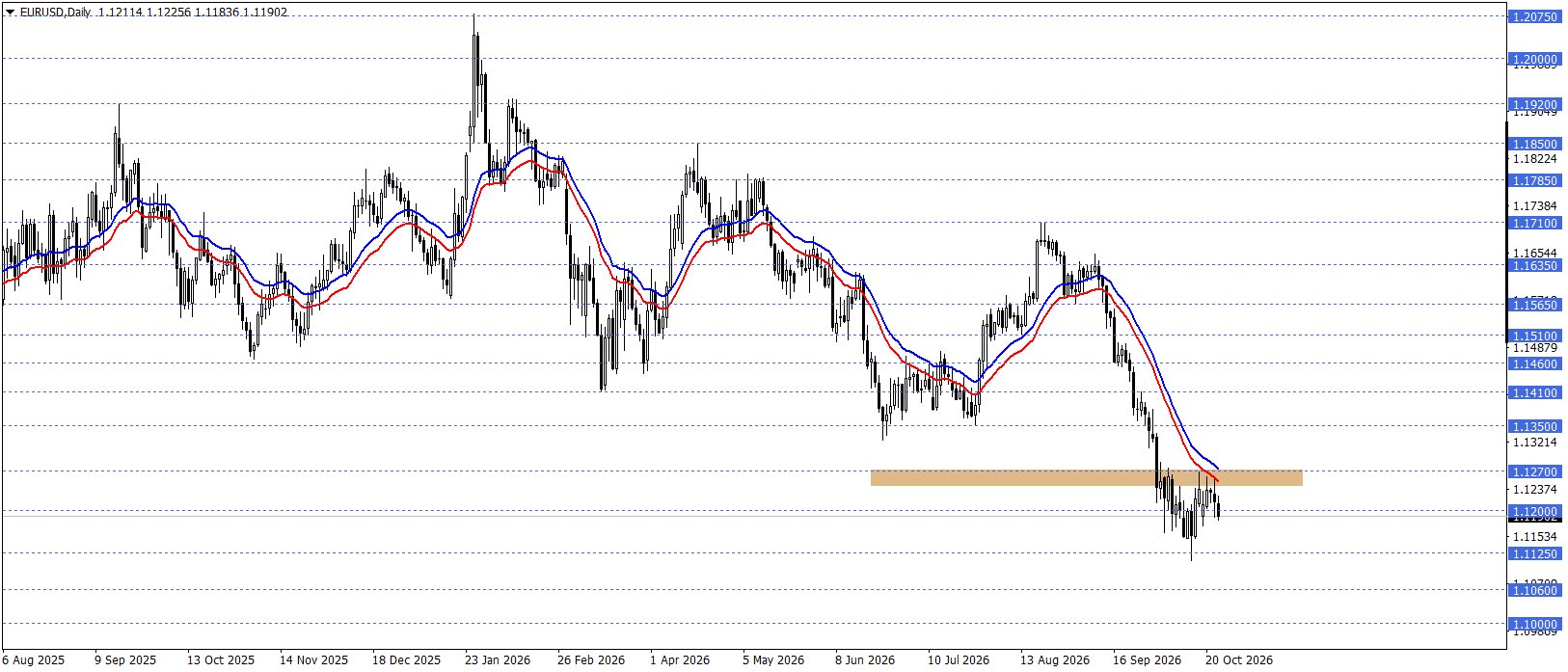
Task: Click the 1.15650 price level label
Action: click(x=1534, y=305)
